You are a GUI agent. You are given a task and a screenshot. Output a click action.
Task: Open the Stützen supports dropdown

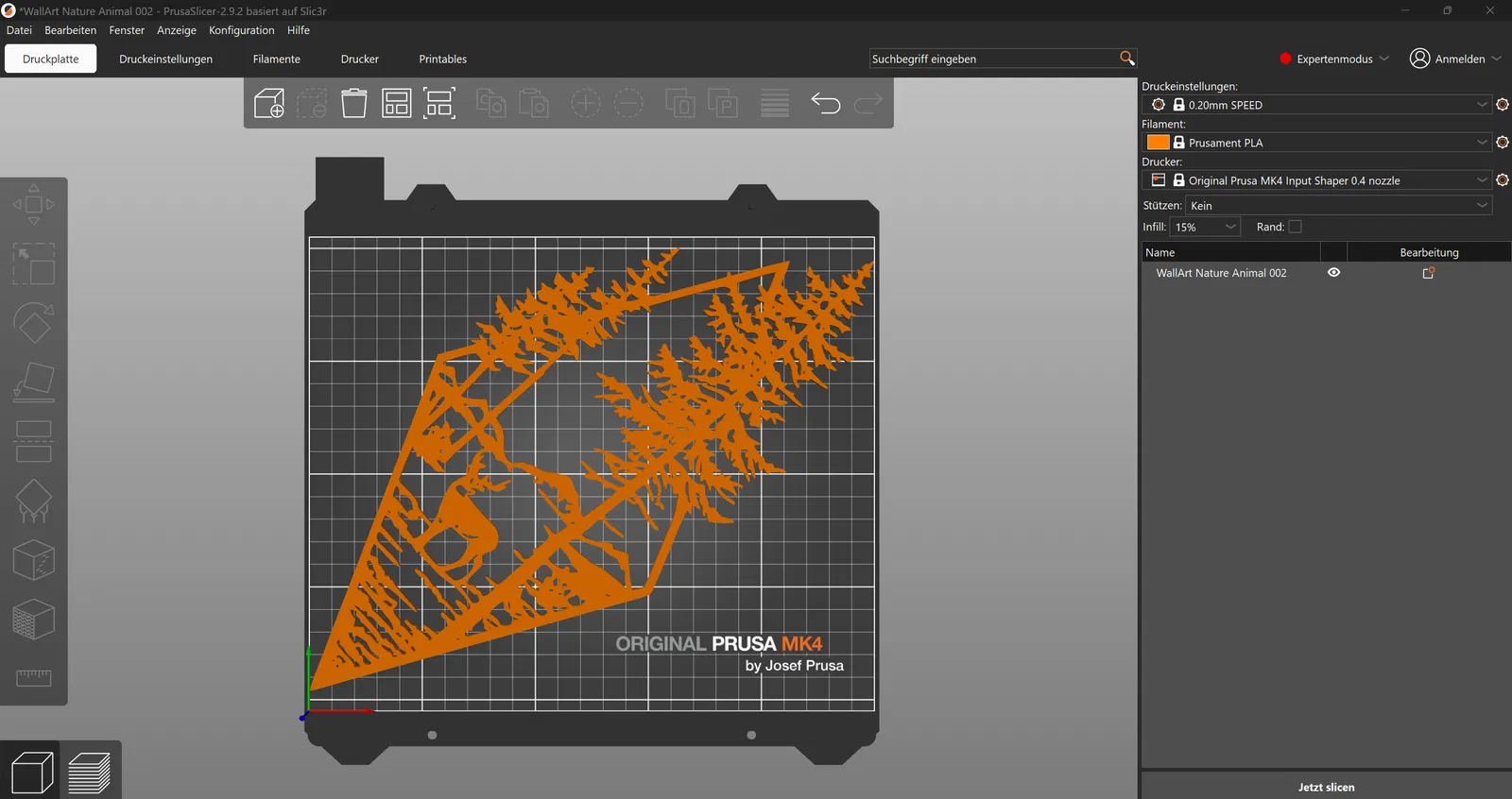pos(1339,206)
